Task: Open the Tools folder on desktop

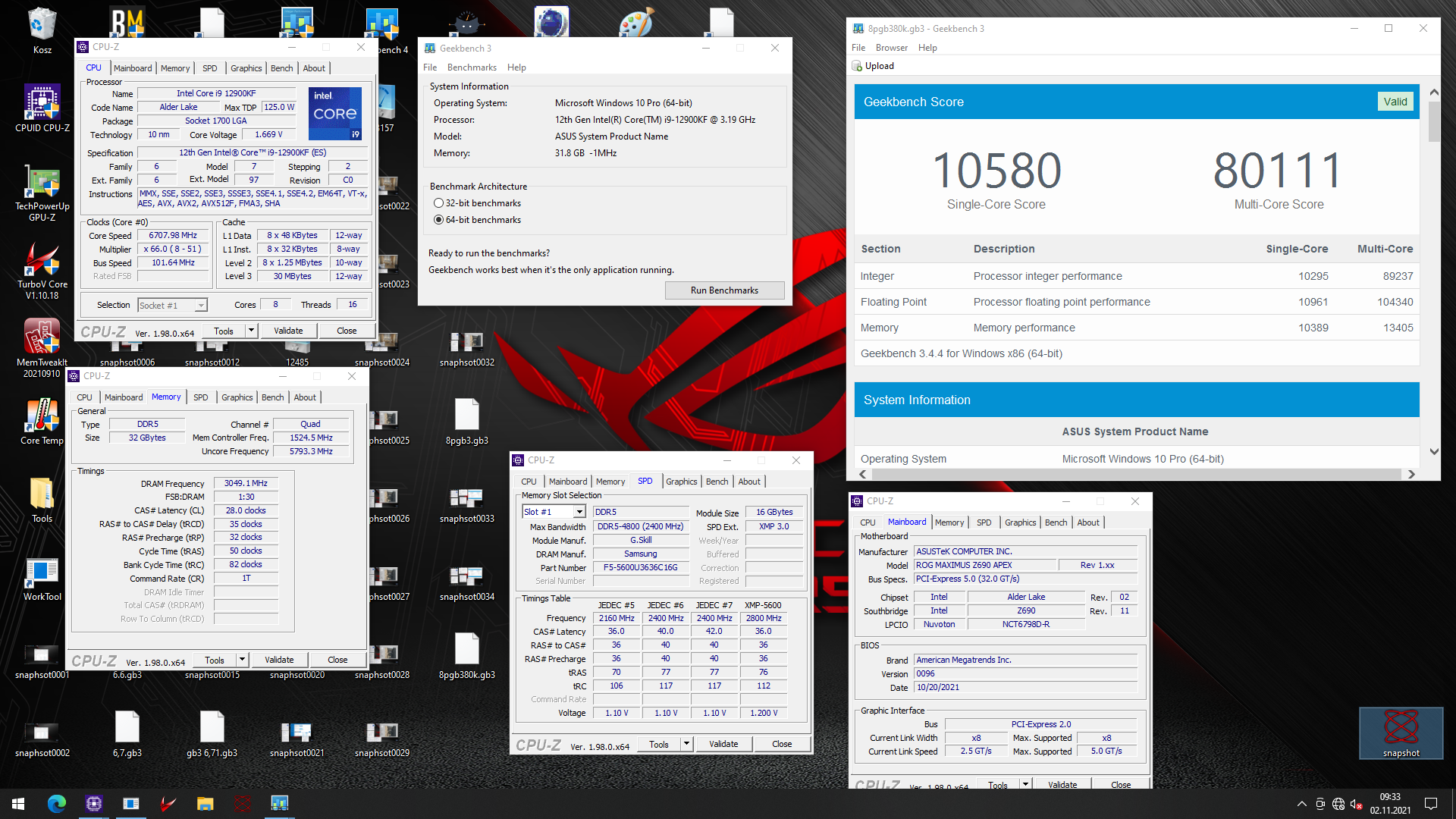Action: 42,500
